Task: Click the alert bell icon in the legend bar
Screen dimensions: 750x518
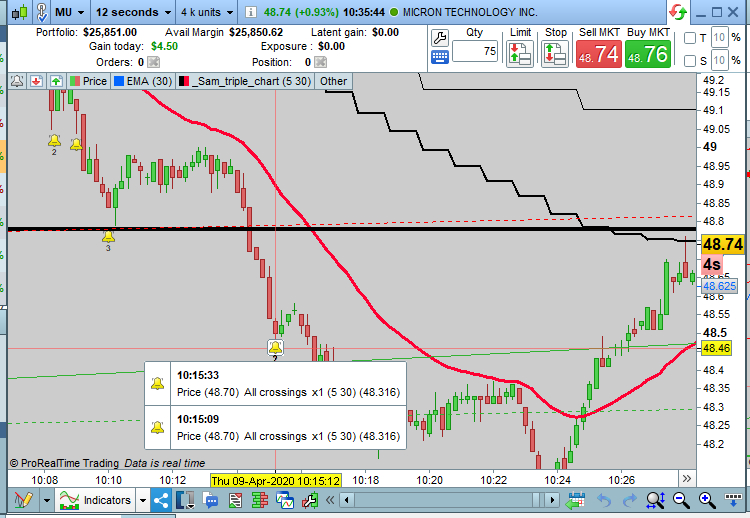Action: click(17, 81)
